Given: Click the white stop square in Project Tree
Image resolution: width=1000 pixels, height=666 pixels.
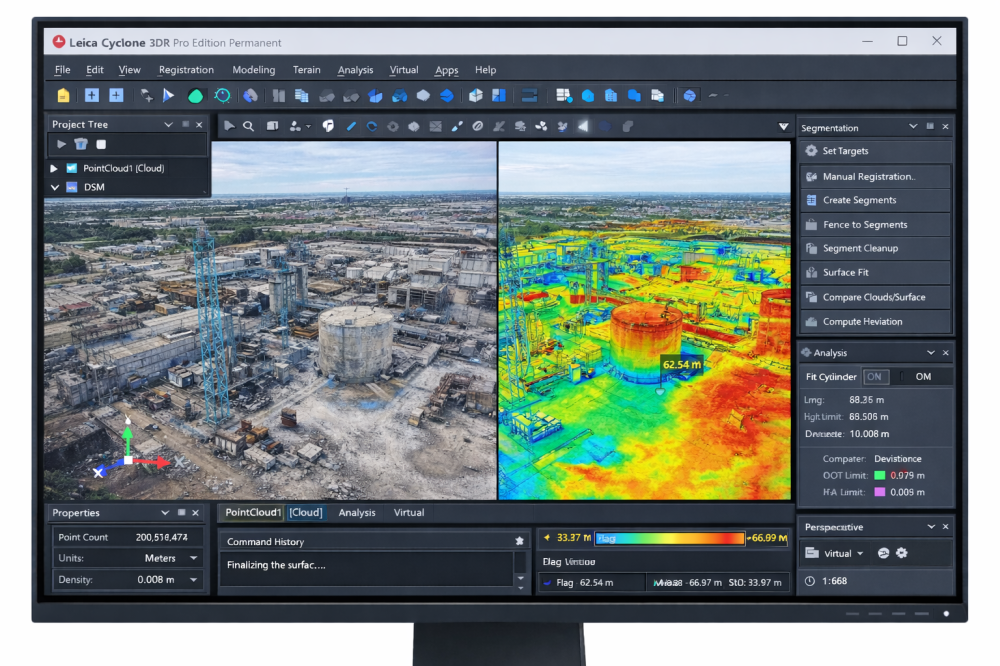Looking at the screenshot, I should tap(101, 145).
